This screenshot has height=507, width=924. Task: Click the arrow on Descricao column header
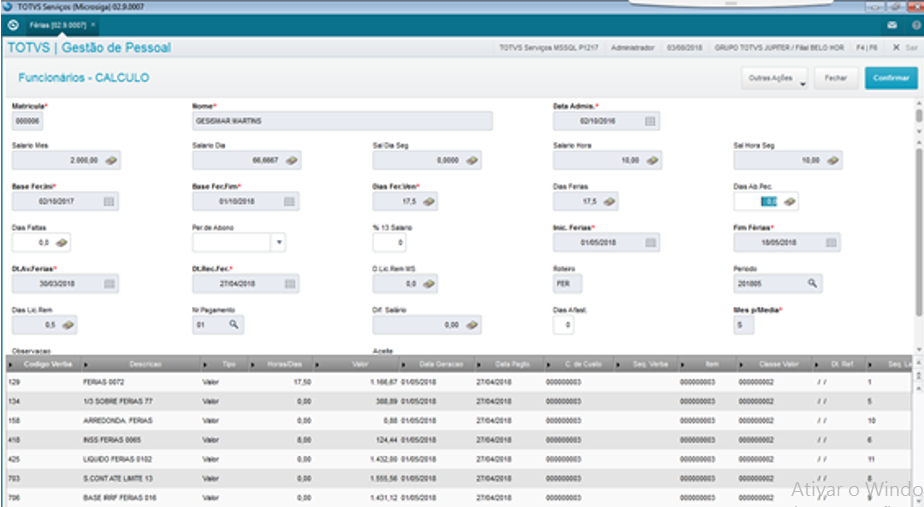click(x=85, y=365)
